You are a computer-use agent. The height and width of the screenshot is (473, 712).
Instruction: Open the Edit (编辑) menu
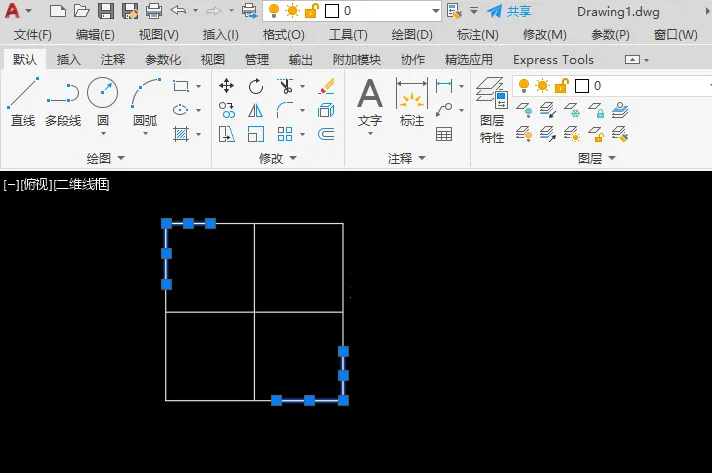95,34
